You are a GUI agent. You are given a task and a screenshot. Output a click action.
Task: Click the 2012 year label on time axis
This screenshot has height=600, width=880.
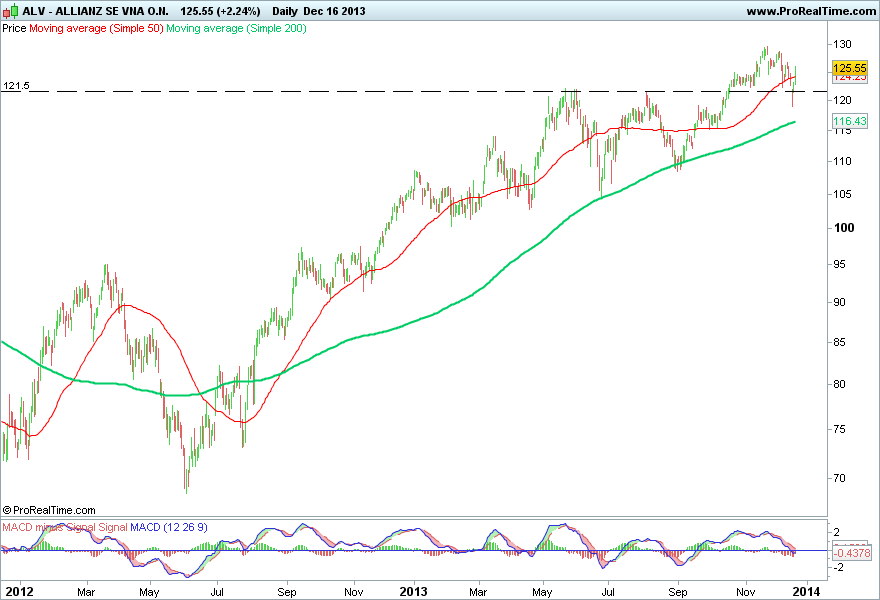pyautogui.click(x=19, y=592)
